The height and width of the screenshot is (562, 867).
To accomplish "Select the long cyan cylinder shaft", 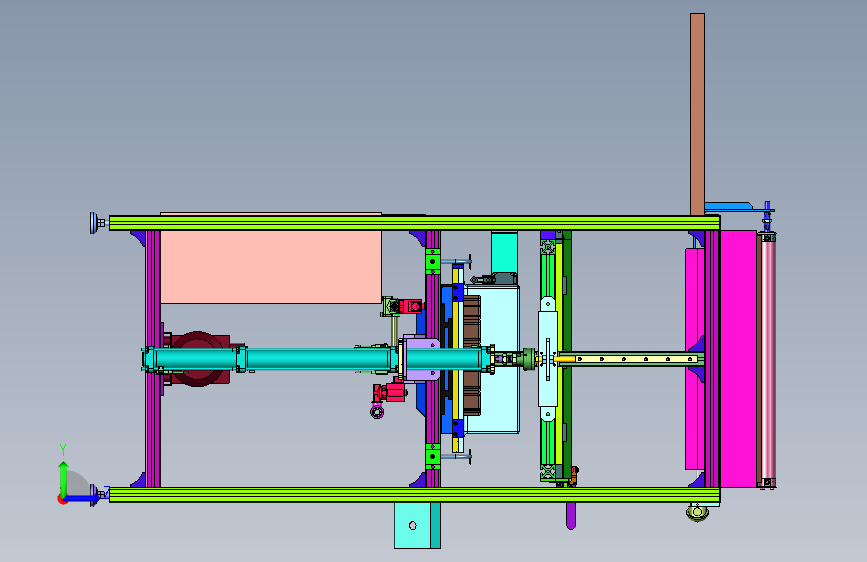I will 318,358.
